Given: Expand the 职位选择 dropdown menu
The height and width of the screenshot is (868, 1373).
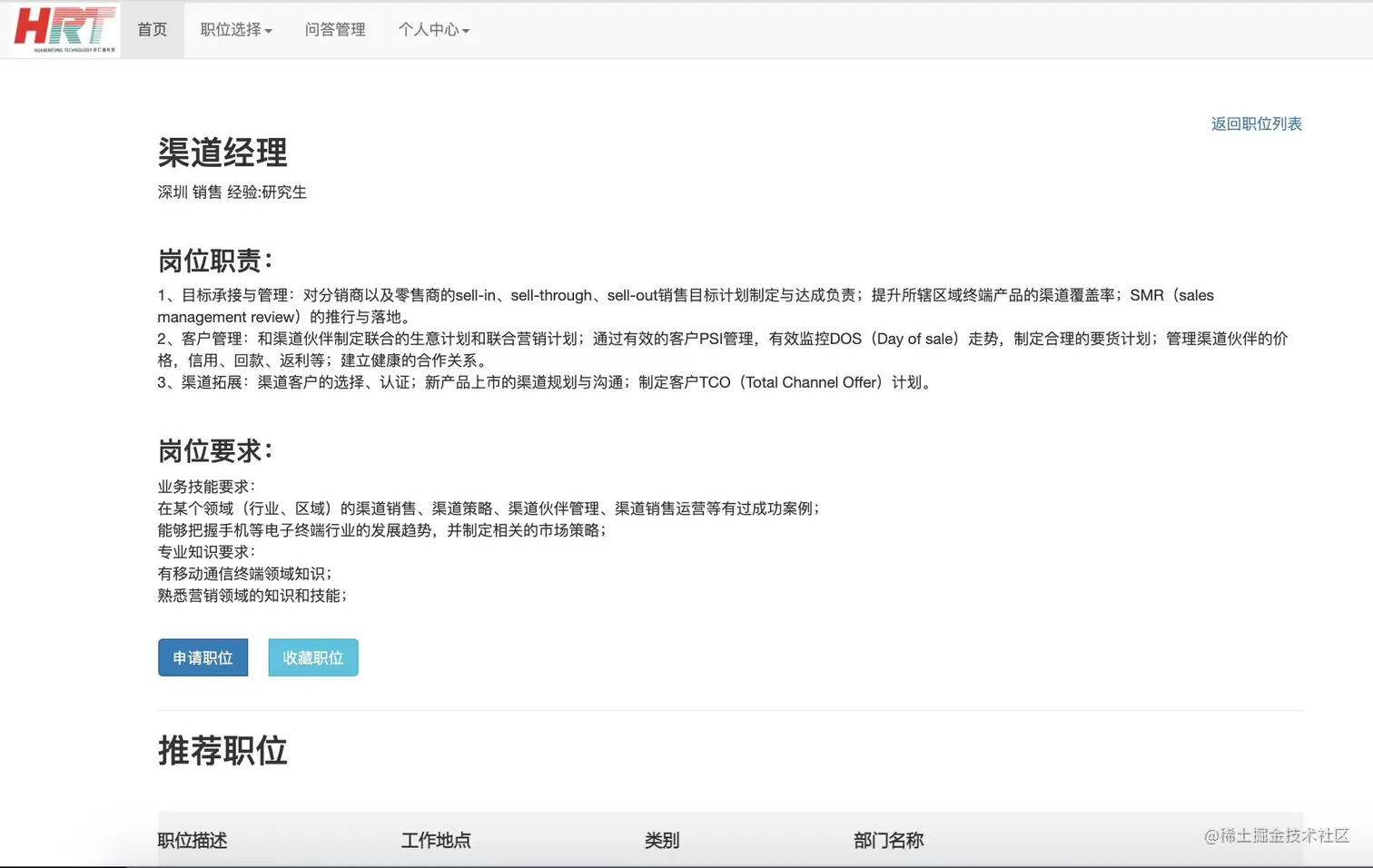Looking at the screenshot, I should (236, 30).
